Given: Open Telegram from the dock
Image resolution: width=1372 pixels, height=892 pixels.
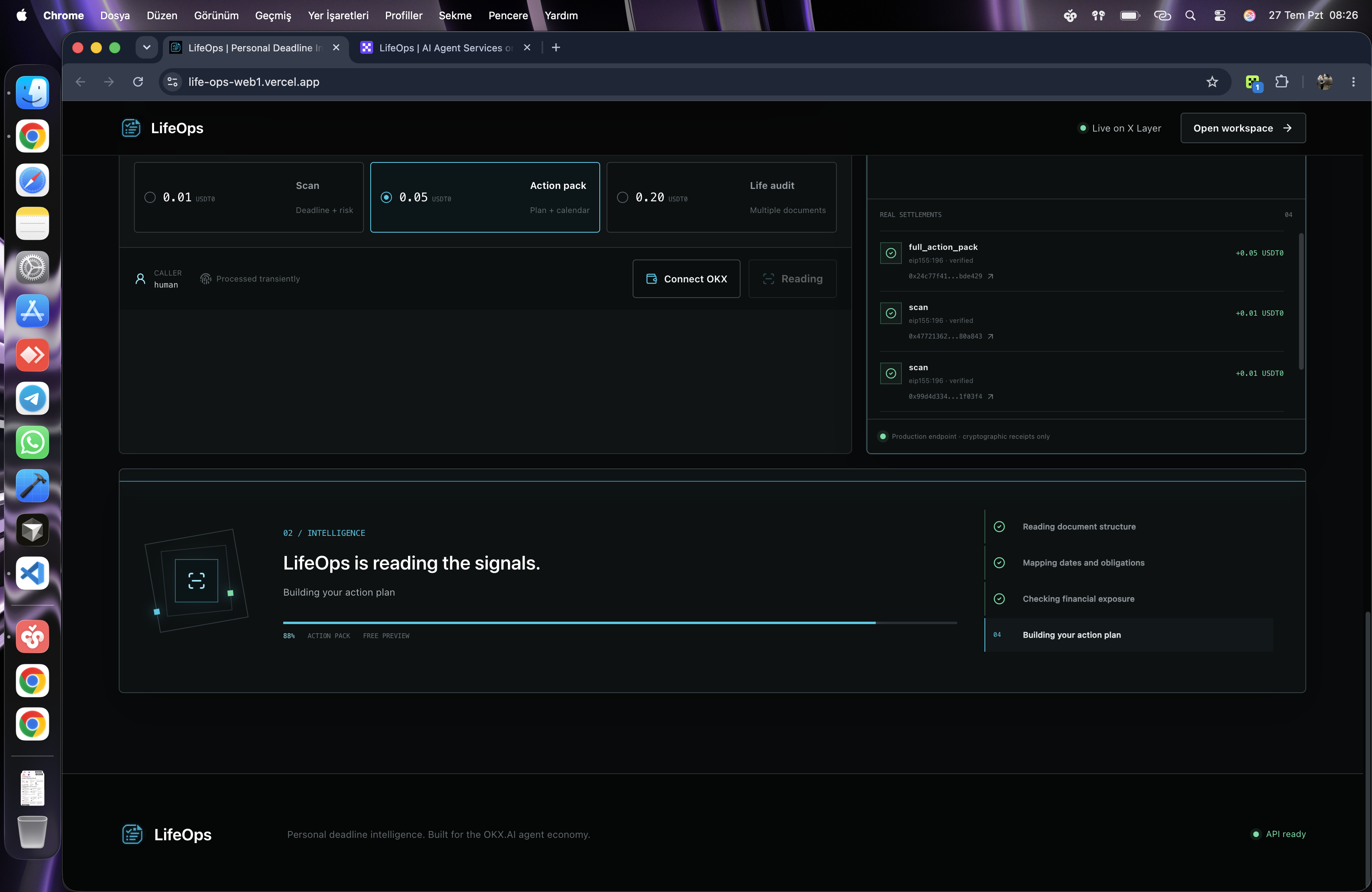Looking at the screenshot, I should pyautogui.click(x=32, y=398).
